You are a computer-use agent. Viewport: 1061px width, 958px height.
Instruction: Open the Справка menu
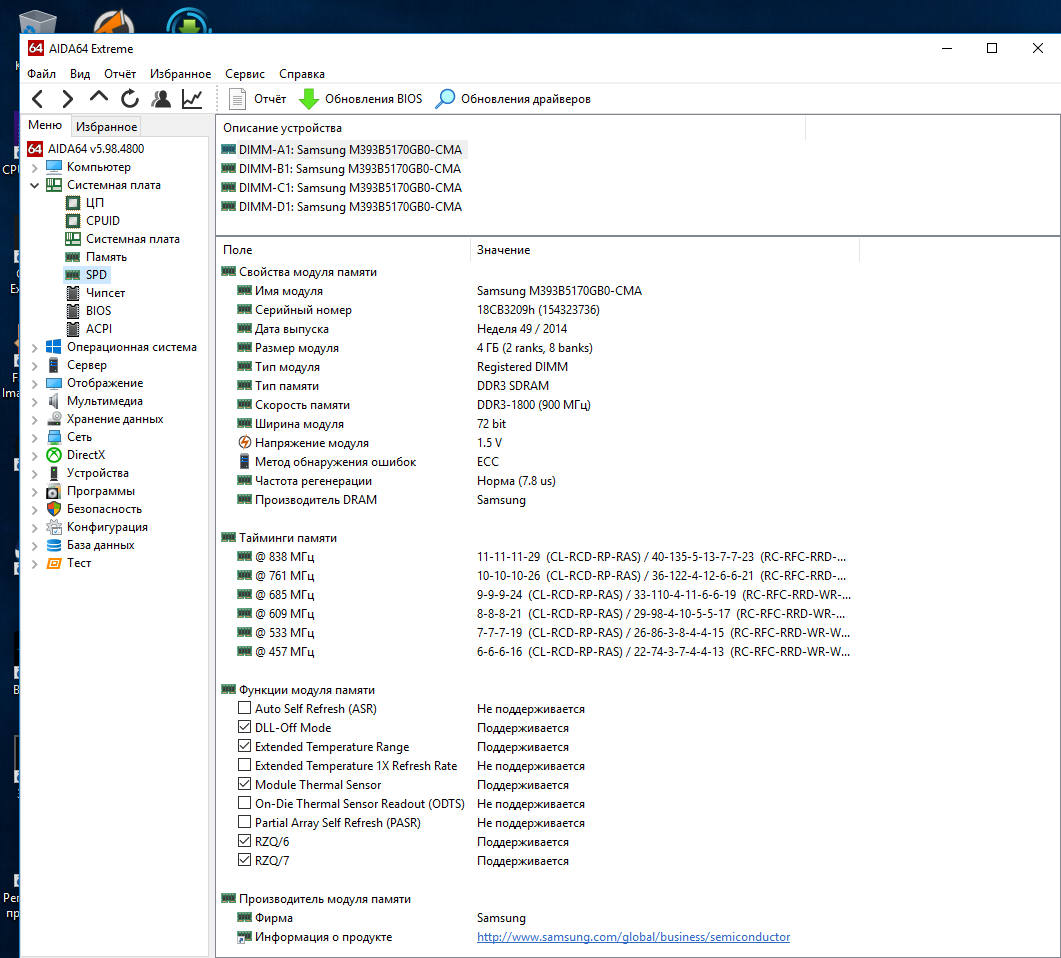[x=302, y=74]
